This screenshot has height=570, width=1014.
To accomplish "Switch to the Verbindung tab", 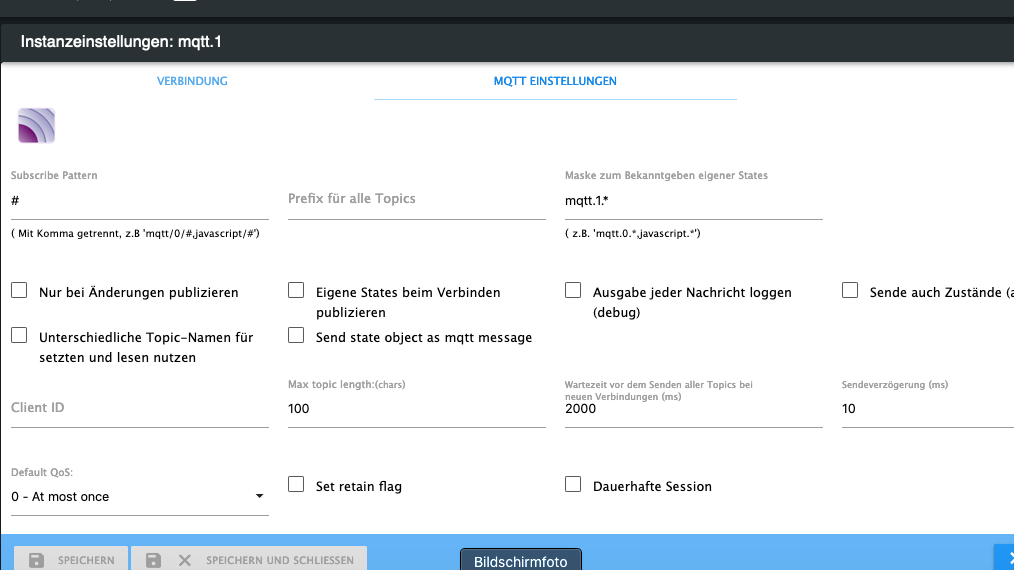I will 192,81.
